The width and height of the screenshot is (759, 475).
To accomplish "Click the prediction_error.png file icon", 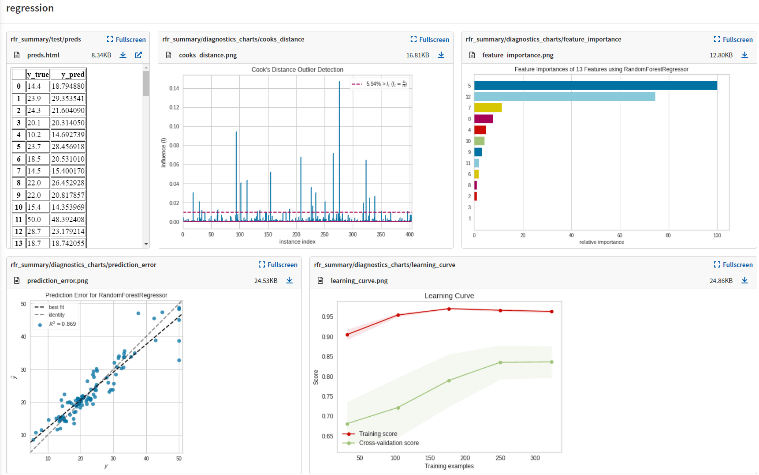I will (x=17, y=280).
